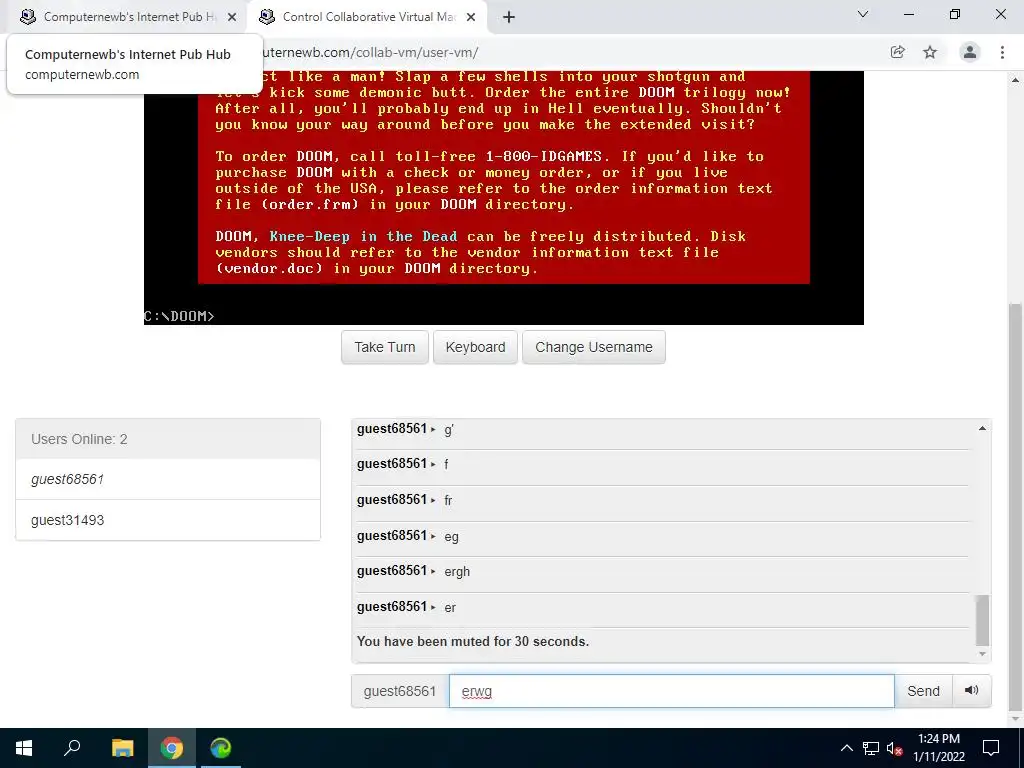The image size is (1024, 768).
Task: Click the chat scrollbar thumb
Action: pyautogui.click(x=982, y=620)
